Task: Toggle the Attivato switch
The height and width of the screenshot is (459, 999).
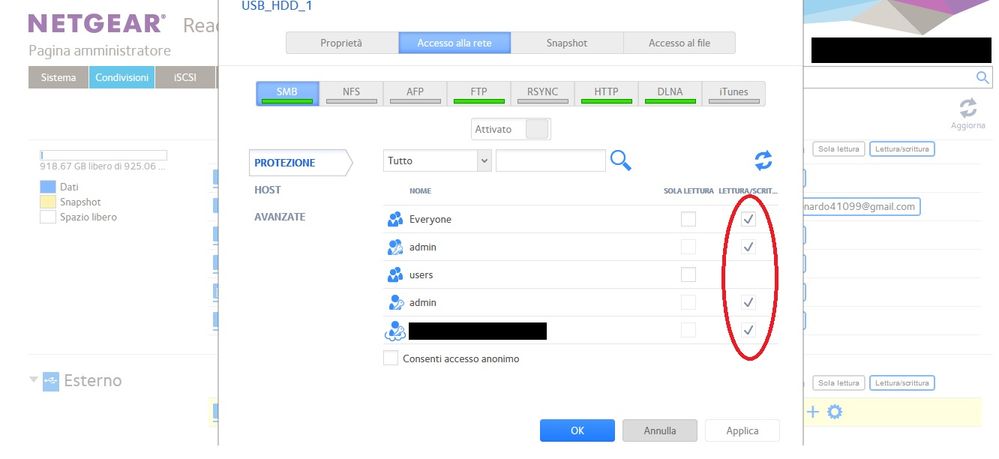Action: tap(511, 129)
